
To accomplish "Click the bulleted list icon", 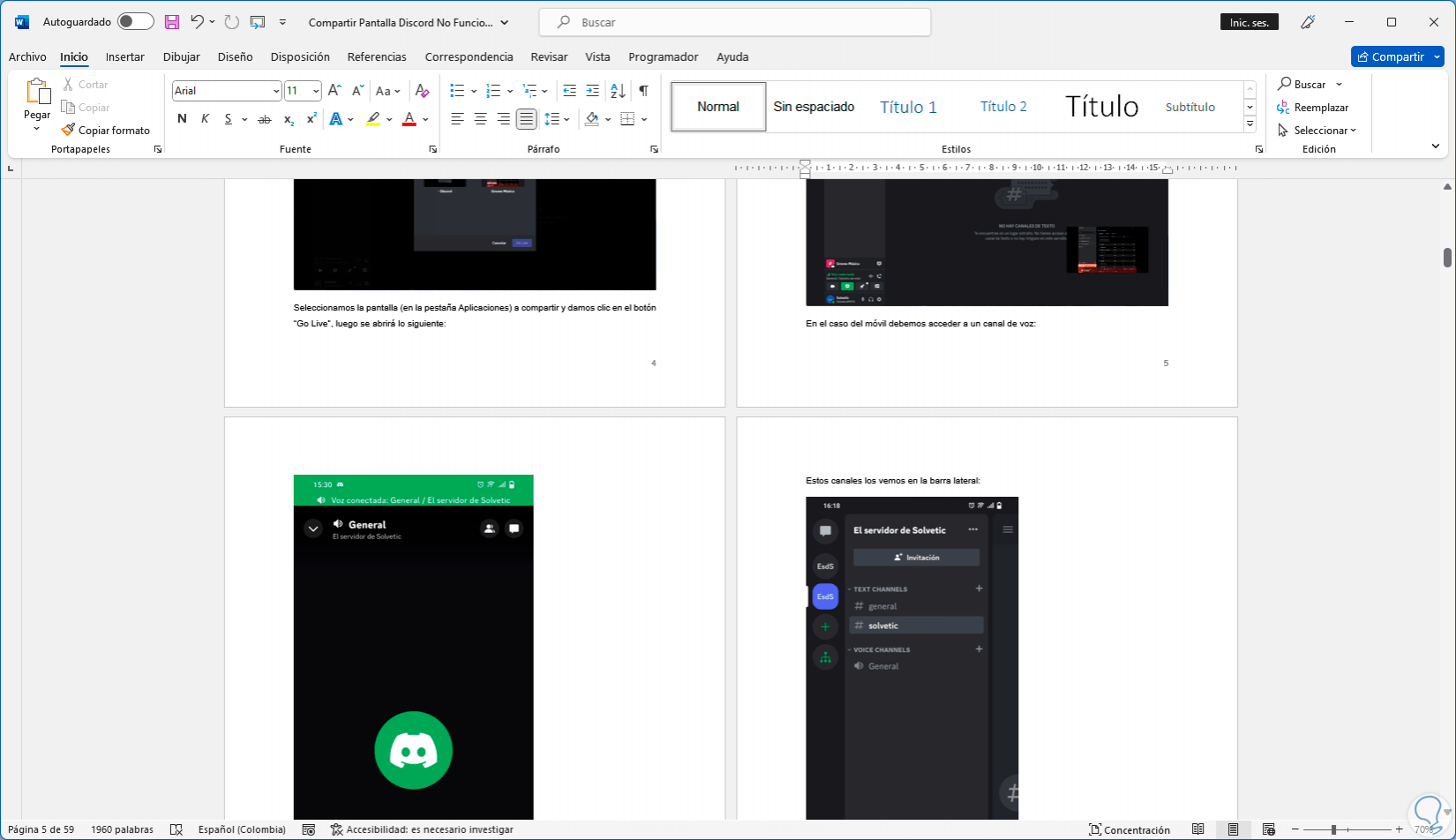I will 457,91.
